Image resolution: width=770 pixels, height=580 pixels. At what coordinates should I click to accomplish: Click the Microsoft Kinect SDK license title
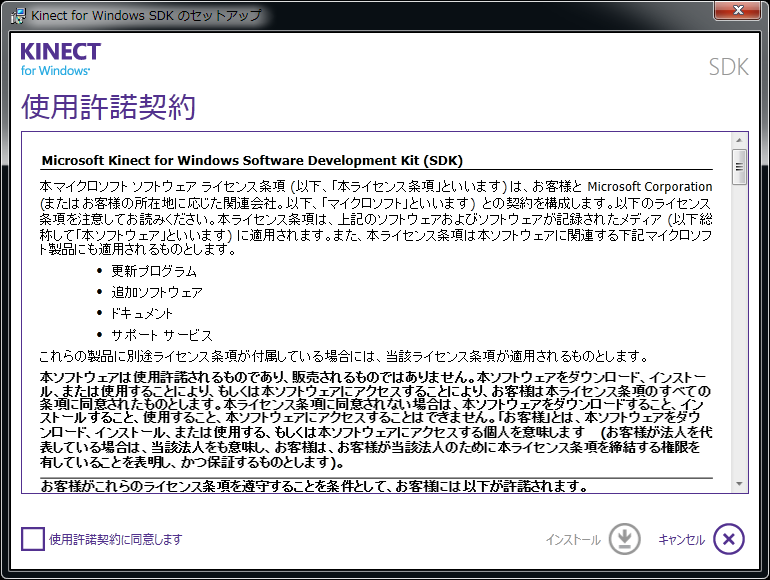252,160
